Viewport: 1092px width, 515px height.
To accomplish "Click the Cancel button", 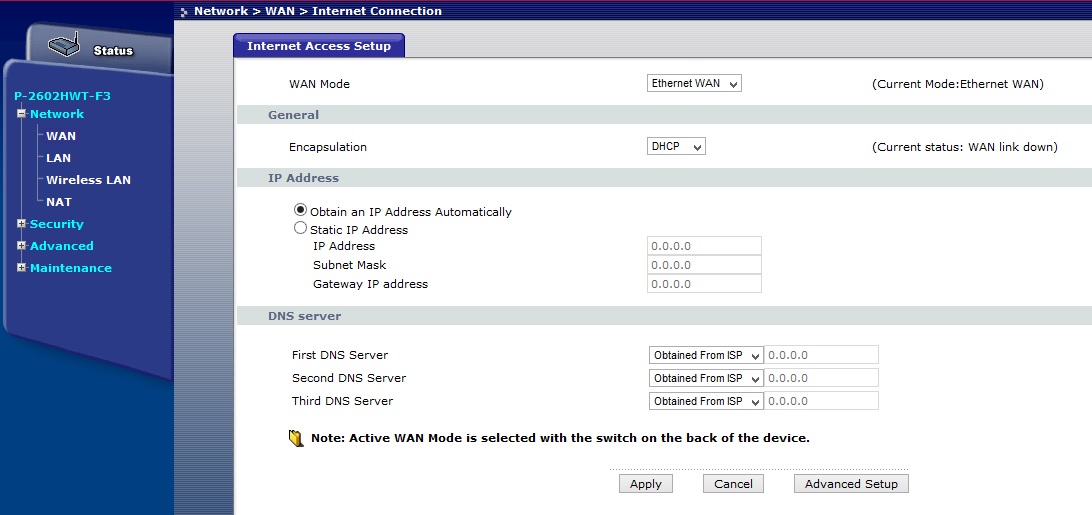I will point(733,484).
